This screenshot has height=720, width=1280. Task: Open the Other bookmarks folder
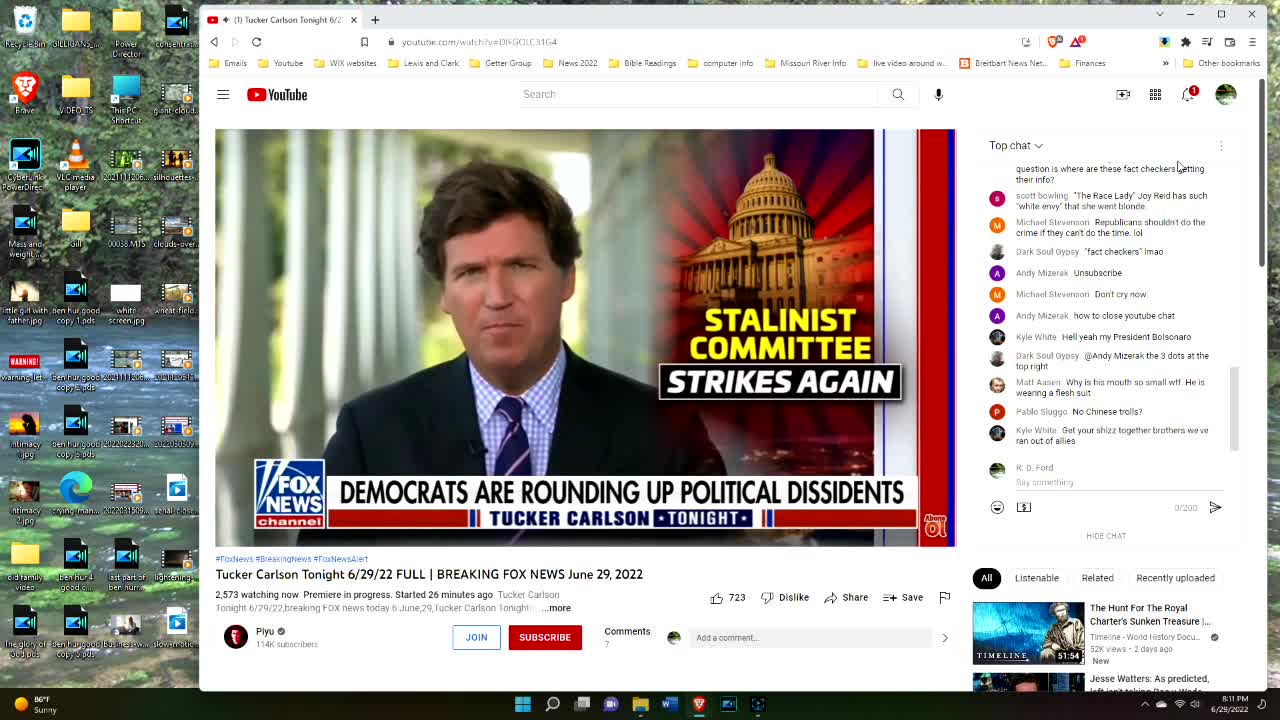point(1221,63)
